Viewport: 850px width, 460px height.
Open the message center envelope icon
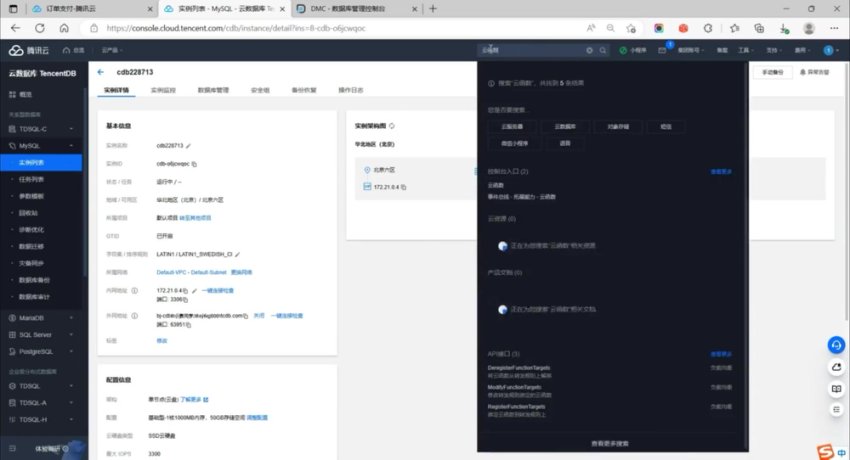(662, 50)
